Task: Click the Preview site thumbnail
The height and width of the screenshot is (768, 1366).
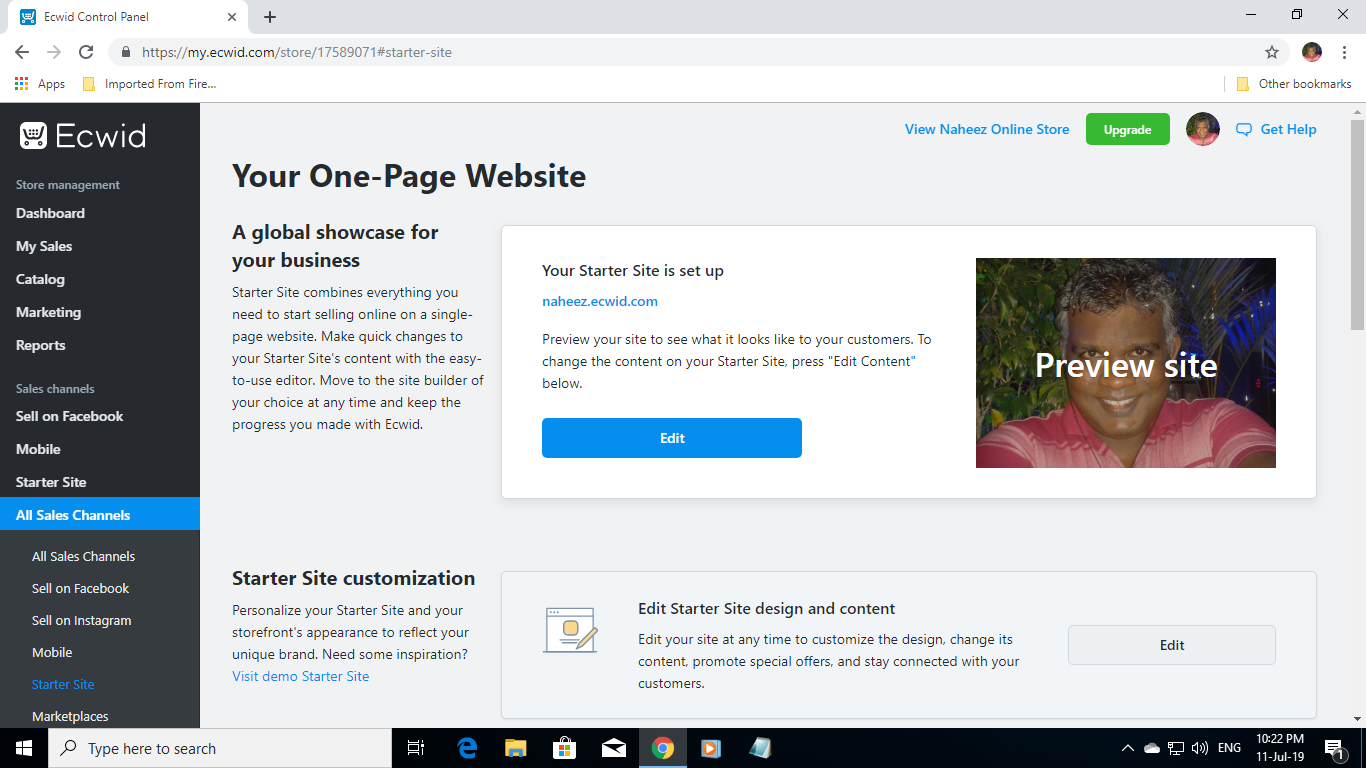Action: pos(1126,363)
